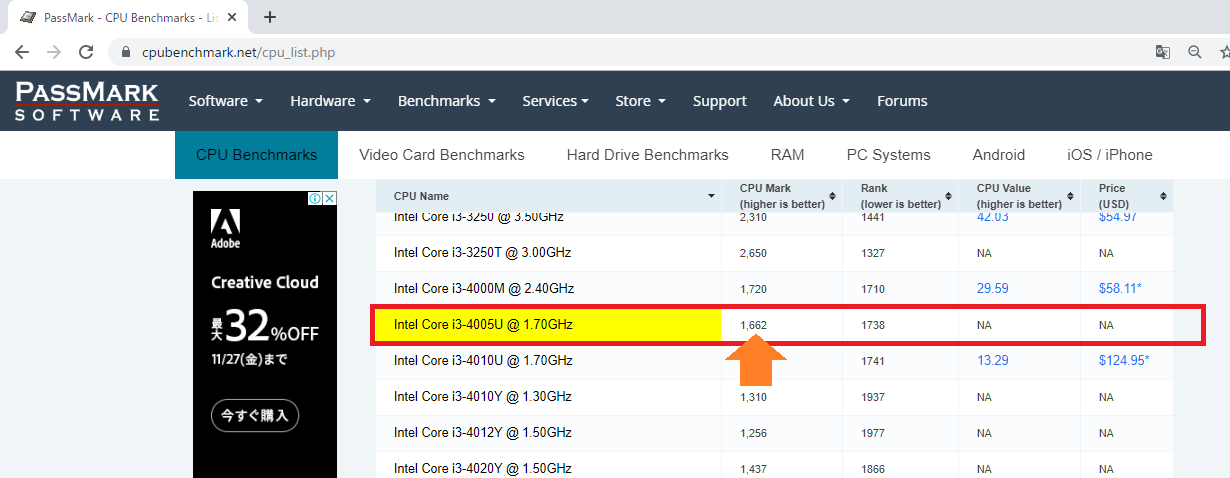Go to the Forums page
The width and height of the screenshot is (1230, 478).
click(902, 101)
